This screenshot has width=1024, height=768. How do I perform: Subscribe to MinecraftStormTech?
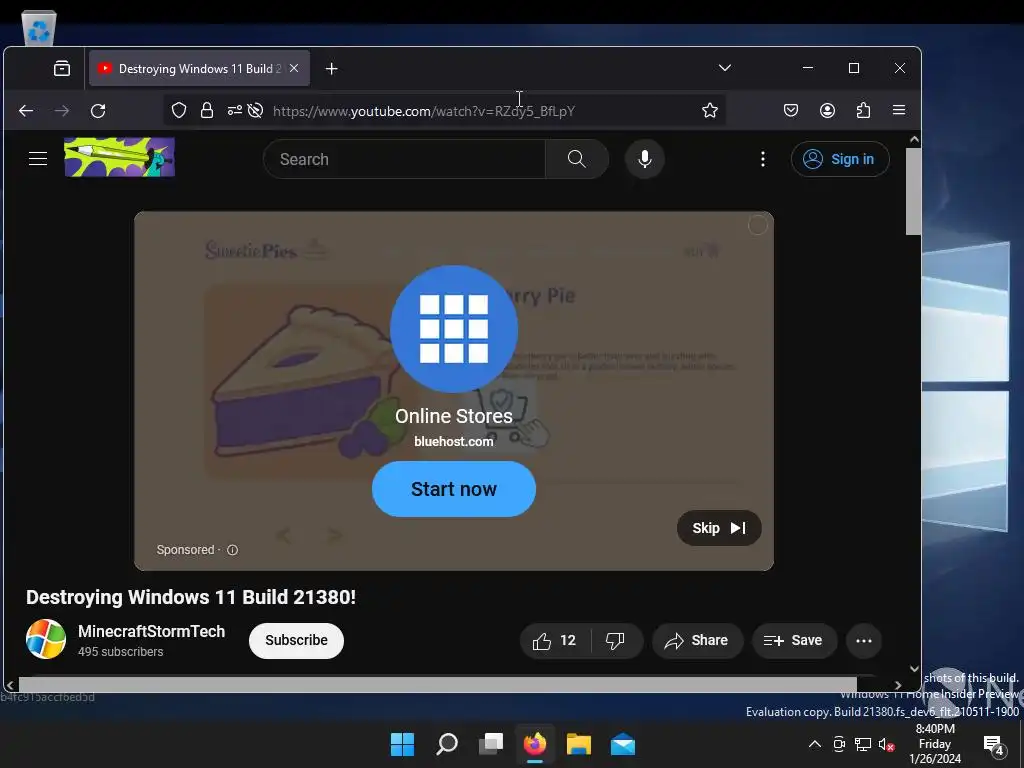(296, 641)
